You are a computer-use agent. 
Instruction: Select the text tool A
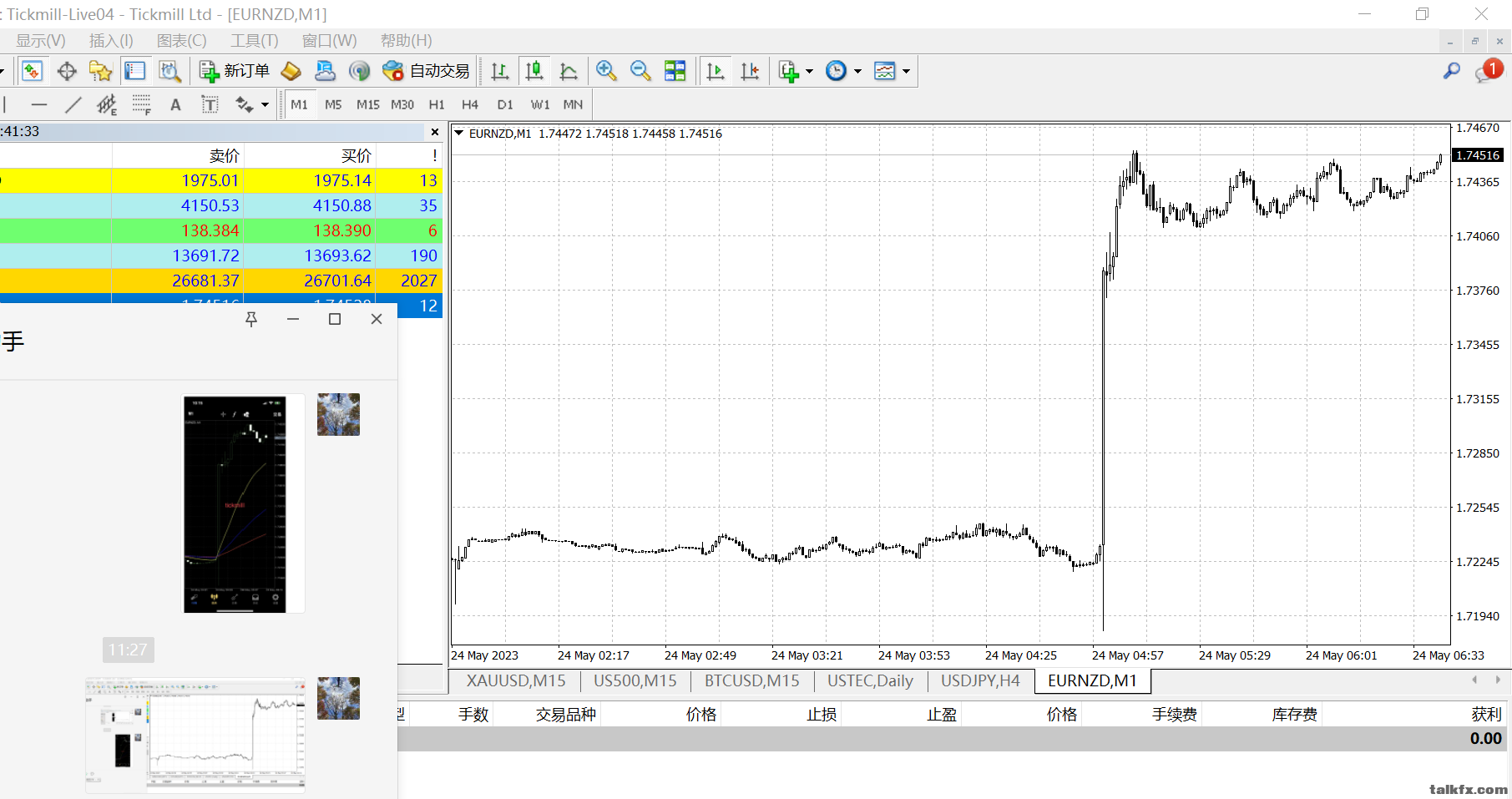175,104
